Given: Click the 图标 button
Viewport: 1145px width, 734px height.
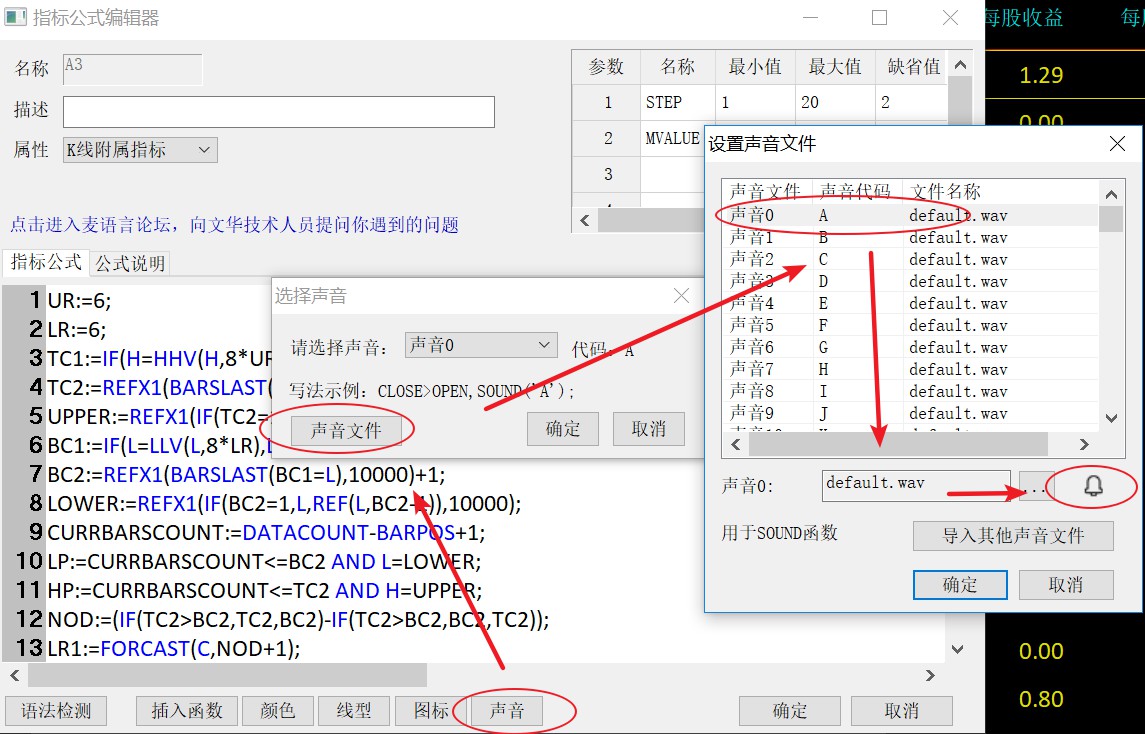Looking at the screenshot, I should pyautogui.click(x=431, y=711).
